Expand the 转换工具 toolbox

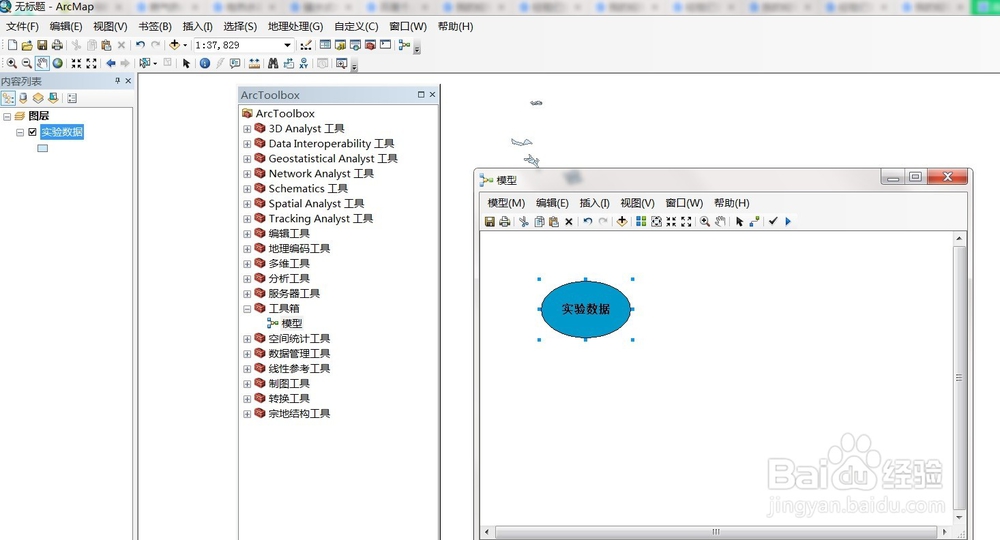point(247,399)
